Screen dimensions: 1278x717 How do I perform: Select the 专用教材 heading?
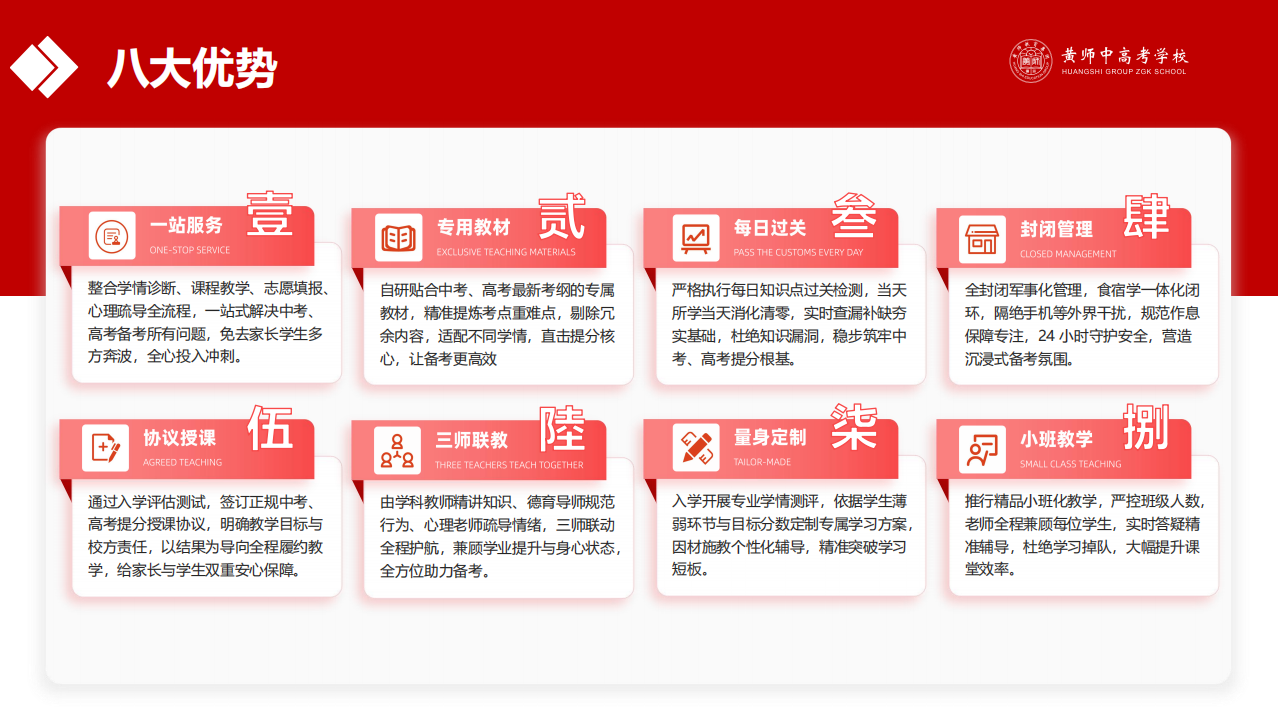click(473, 228)
